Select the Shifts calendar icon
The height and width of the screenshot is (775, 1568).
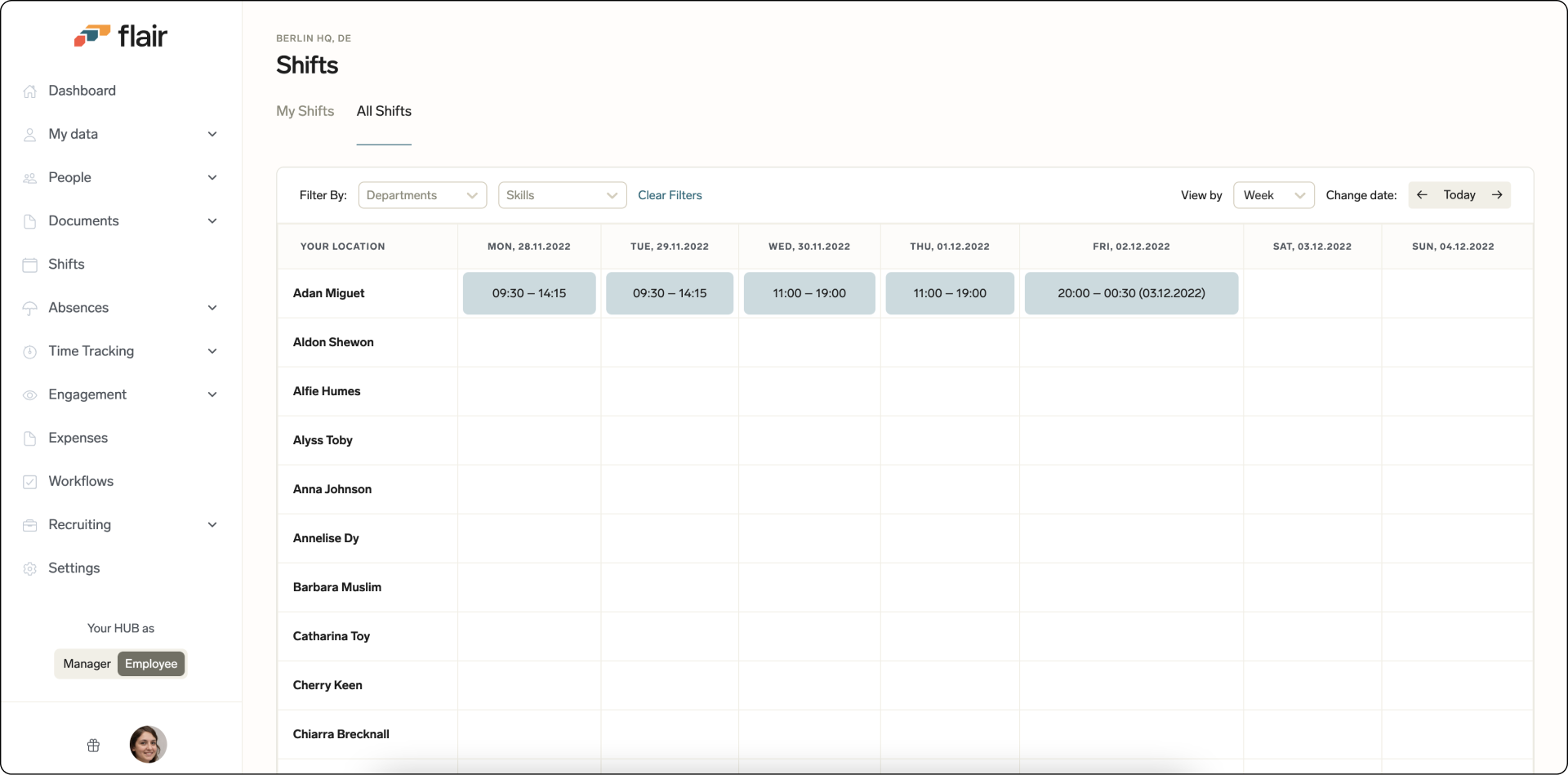(30, 264)
